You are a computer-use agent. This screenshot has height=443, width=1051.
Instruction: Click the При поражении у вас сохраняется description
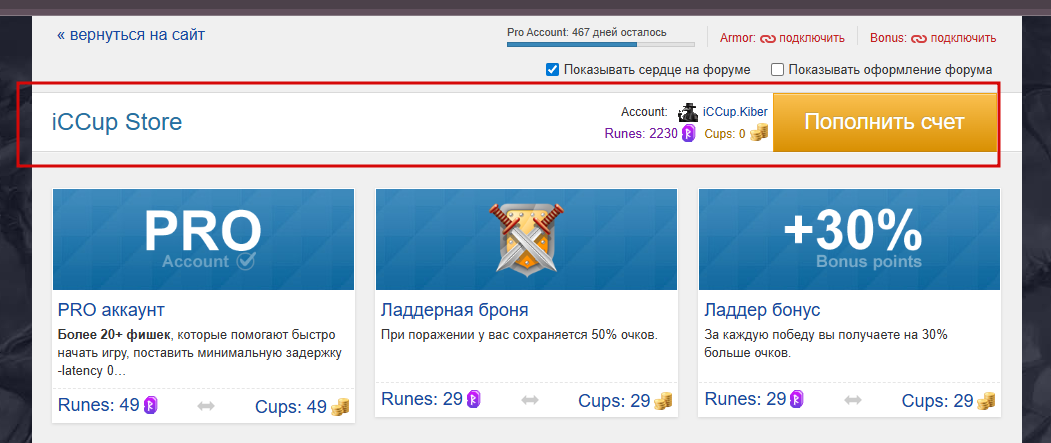(519, 334)
